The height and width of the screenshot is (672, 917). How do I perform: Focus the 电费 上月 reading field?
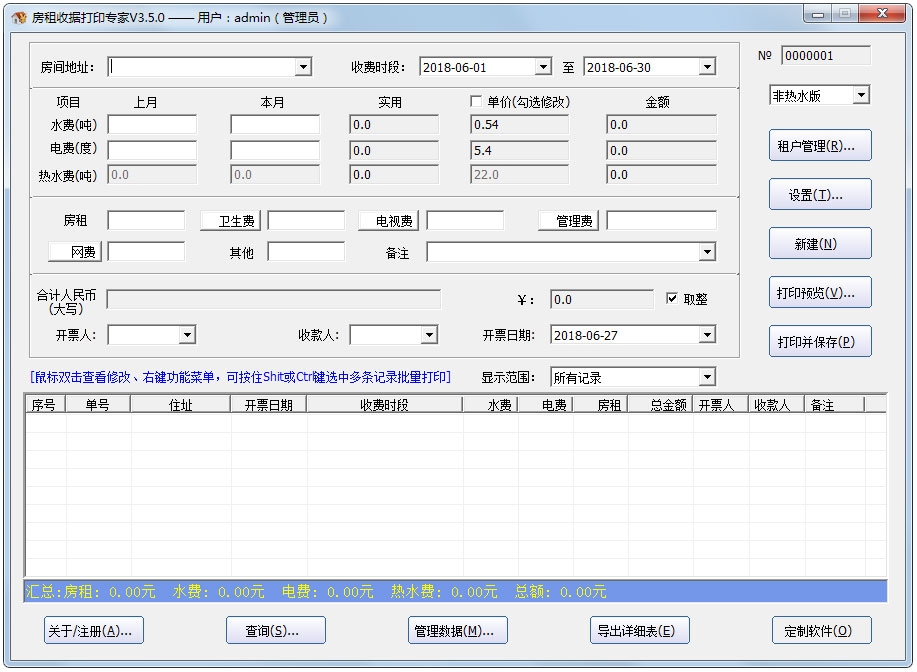click(x=152, y=150)
